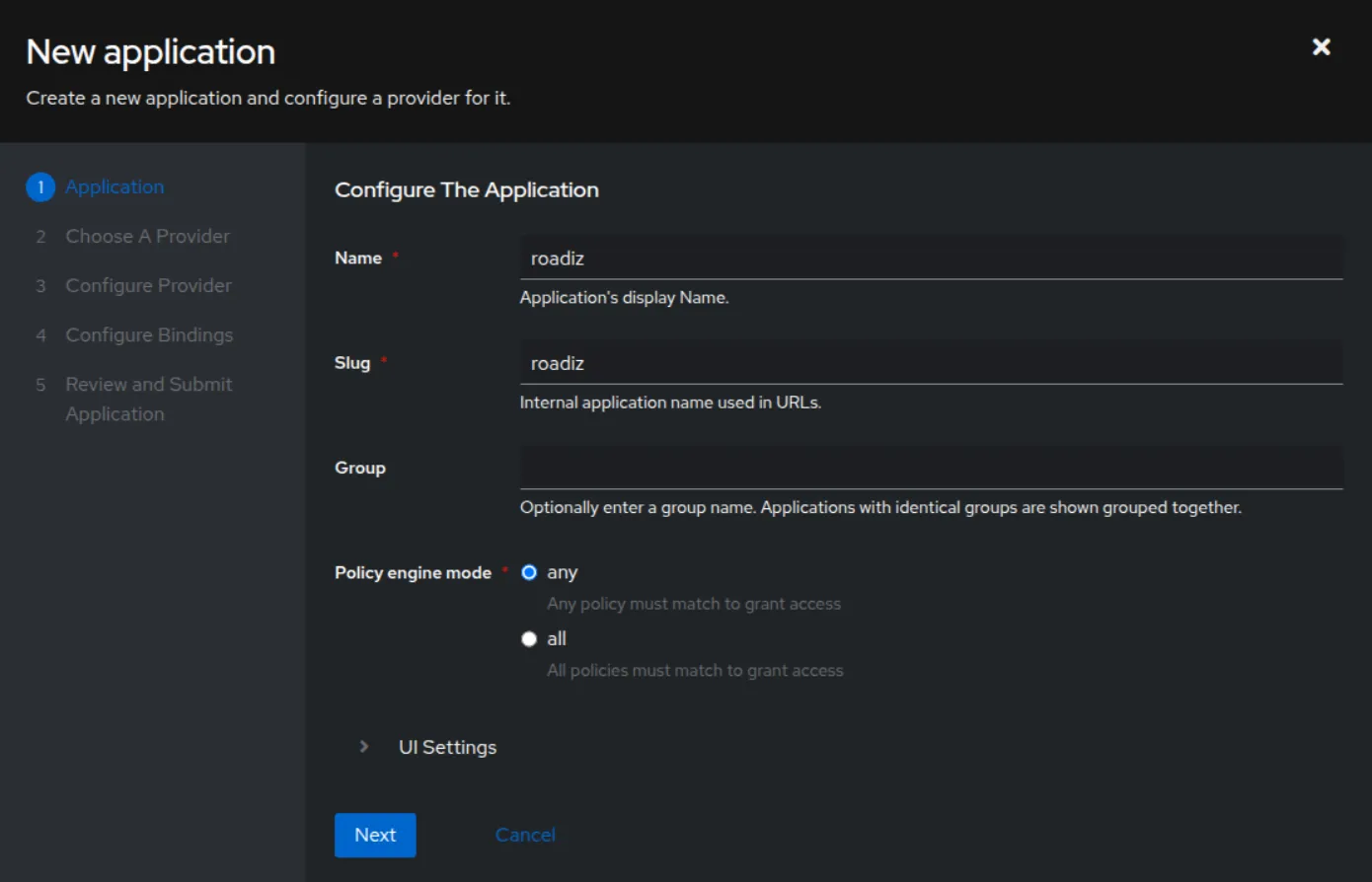Viewport: 1372px width, 882px height.
Task: Click step number 2 in sidebar
Action: coord(40,237)
